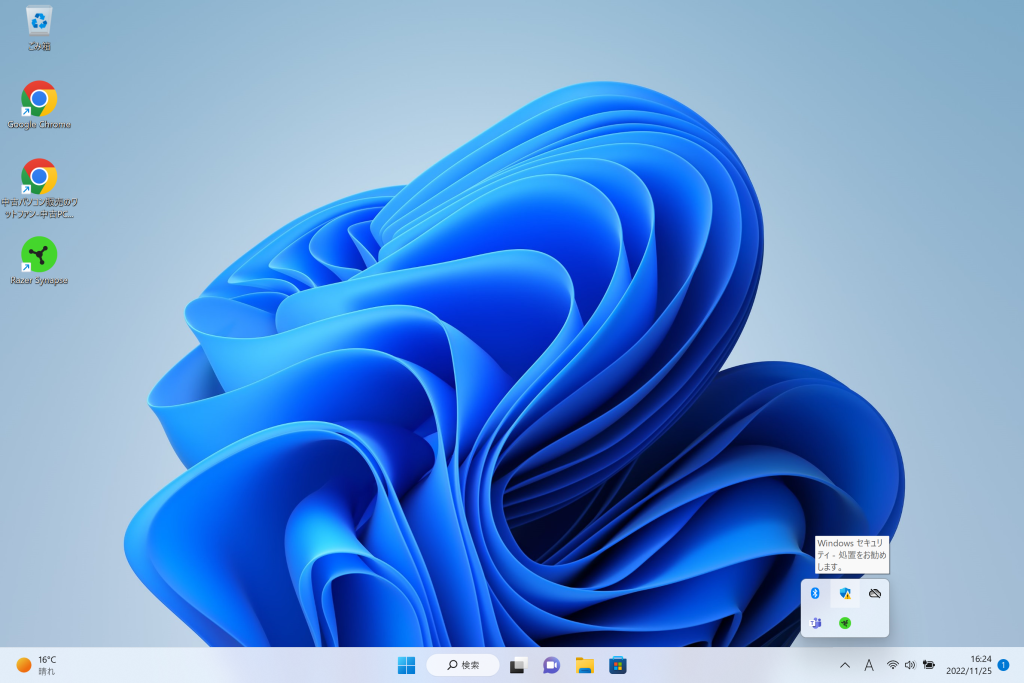Click the OneDrive cloud tray icon
This screenshot has height=683, width=1024.
[875, 593]
